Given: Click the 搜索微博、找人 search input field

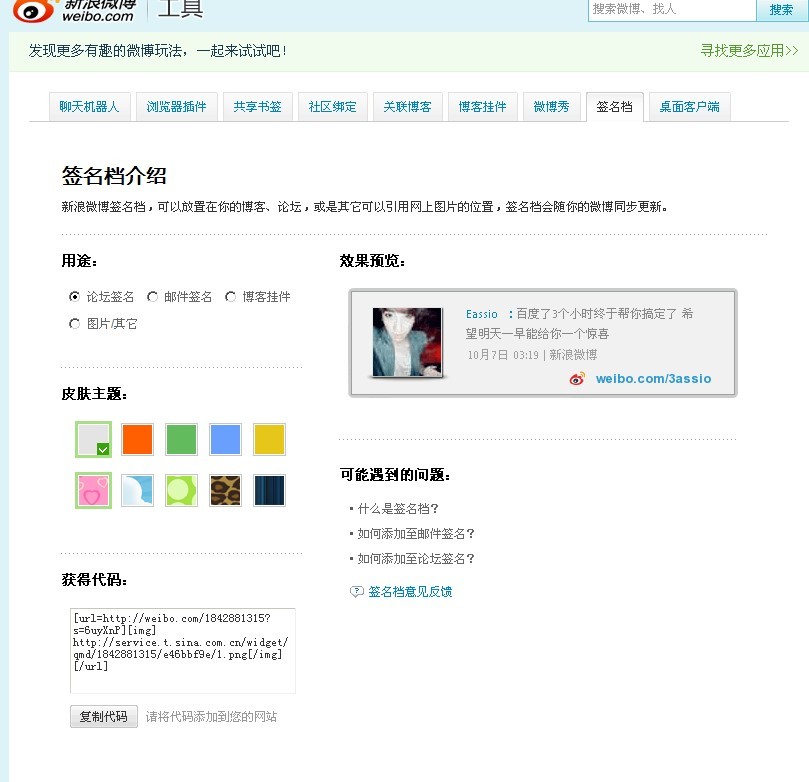Looking at the screenshot, I should 670,10.
